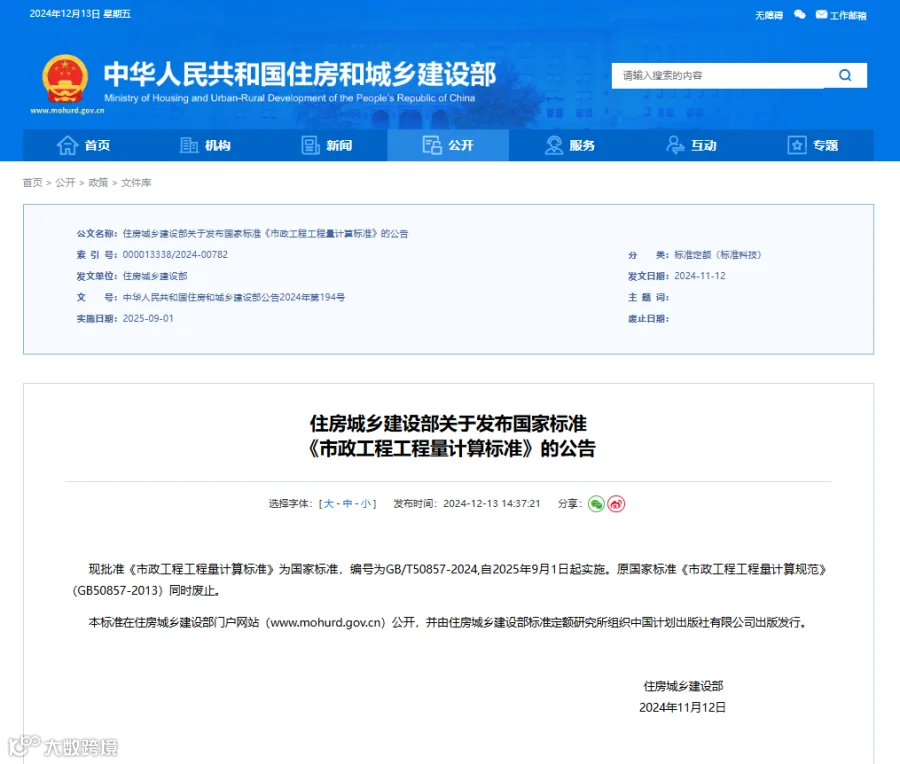The image size is (900, 764).
Task: Click the article heading 住房城乡建设部关于发布国家标准
Action: click(x=448, y=424)
